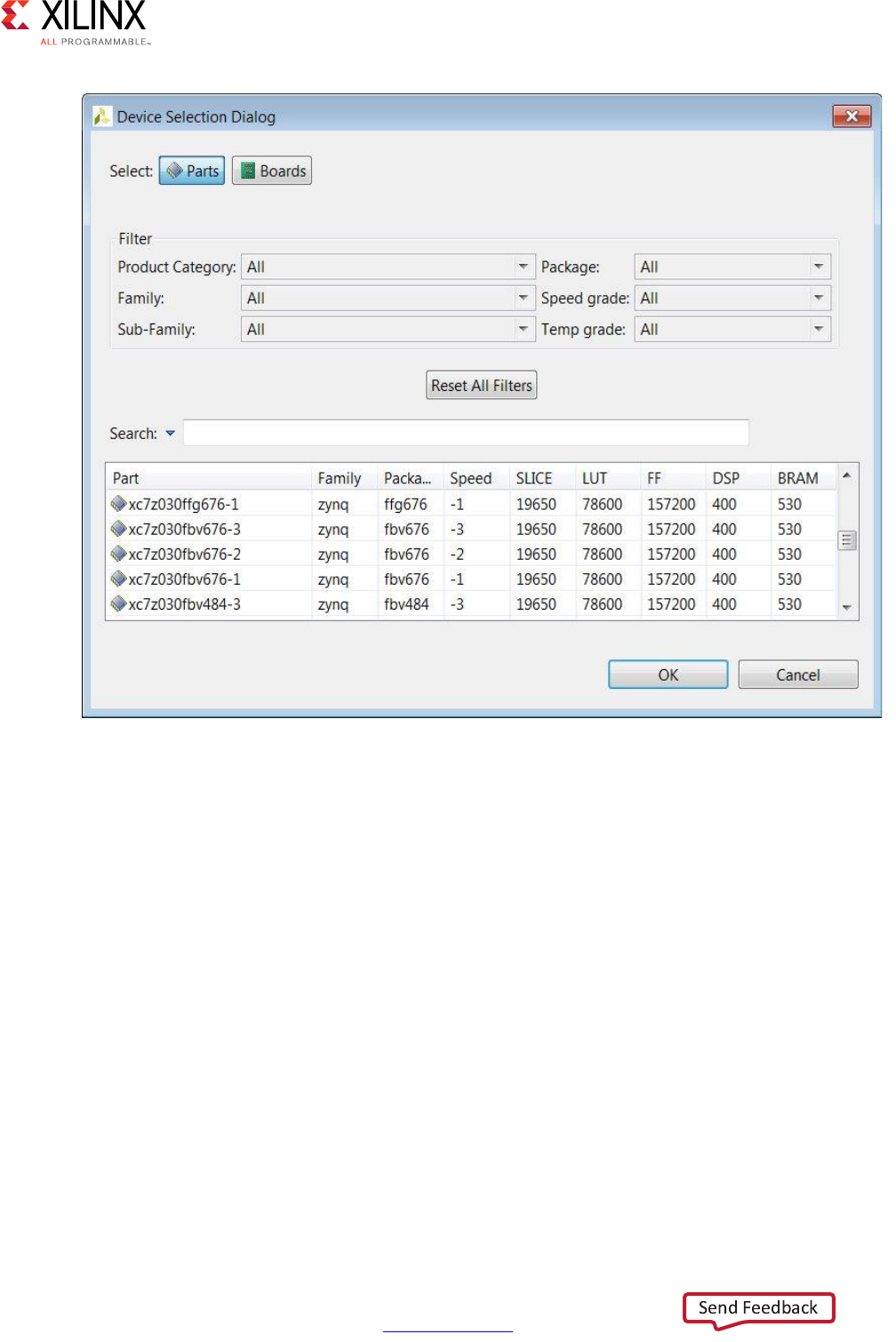The image size is (896, 1342).
Task: Select part xc7z030ffg676-1 row
Action: click(471, 504)
